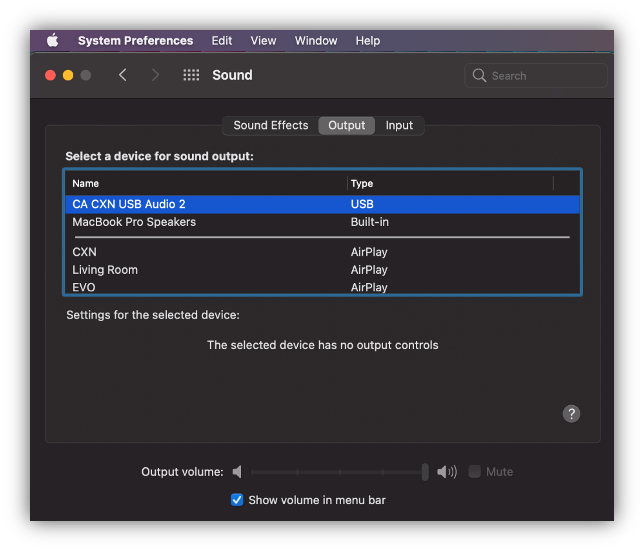Open the Window menu
Image resolution: width=644 pixels, height=552 pixels.
tap(315, 41)
